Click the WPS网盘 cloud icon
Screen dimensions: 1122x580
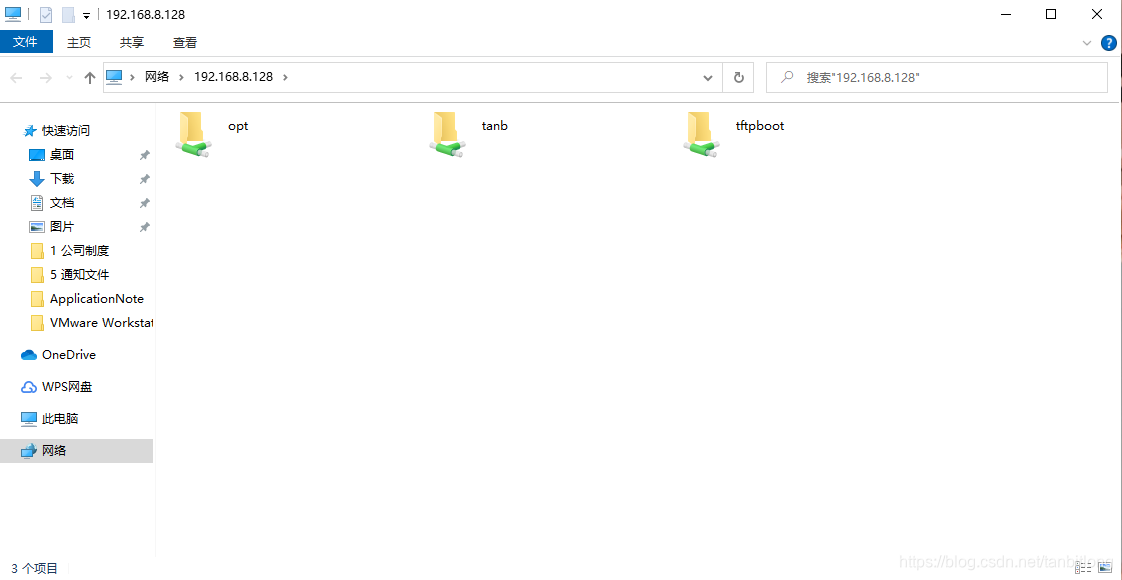(29, 387)
